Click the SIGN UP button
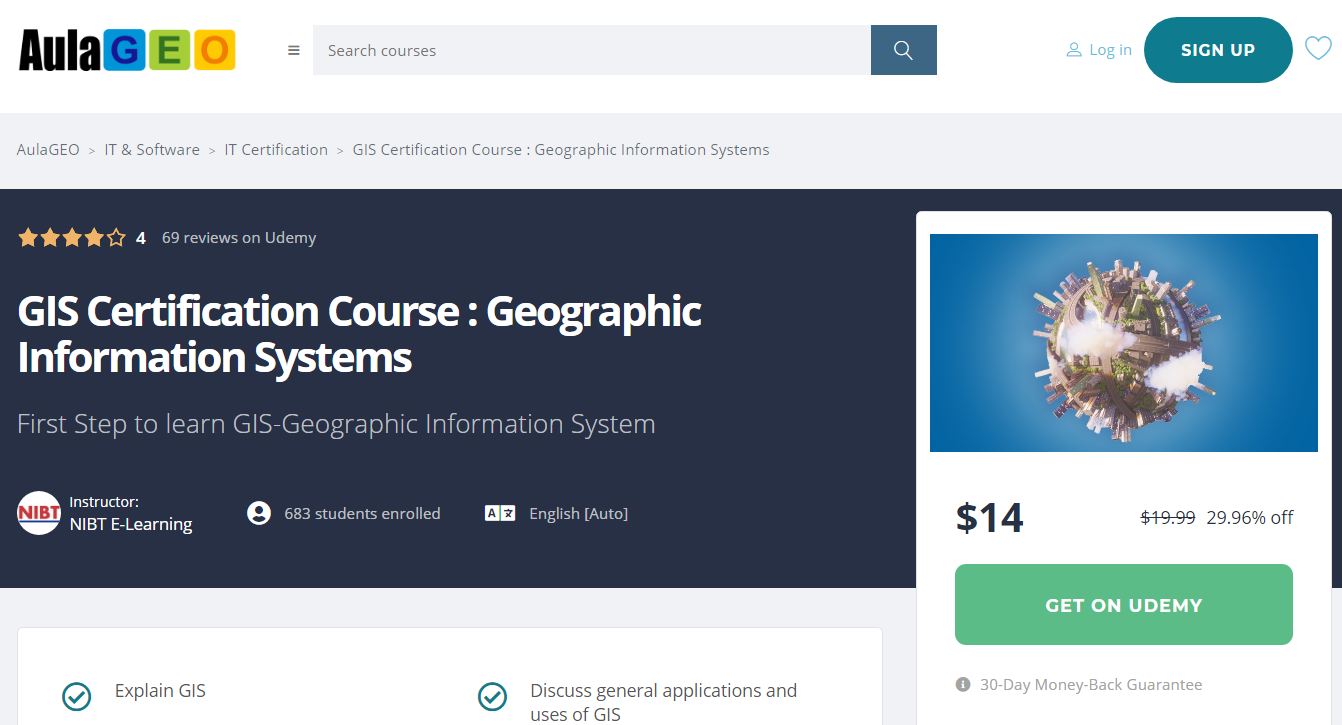The height and width of the screenshot is (725, 1342). tap(1218, 50)
